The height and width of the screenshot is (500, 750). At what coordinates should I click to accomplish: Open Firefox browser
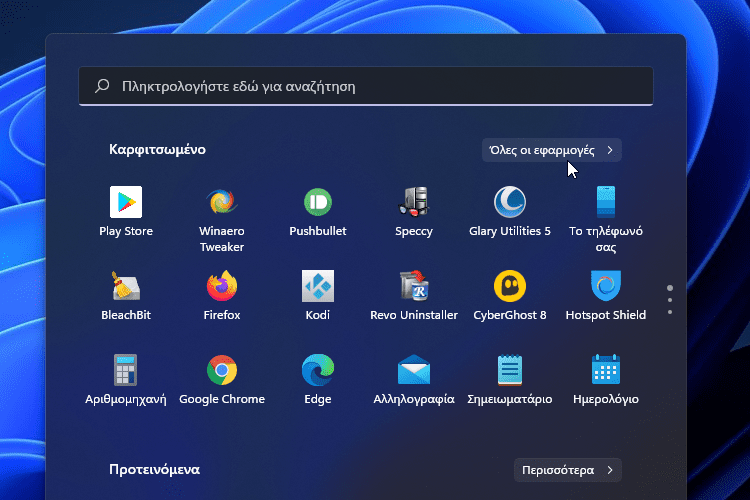click(x=221, y=287)
